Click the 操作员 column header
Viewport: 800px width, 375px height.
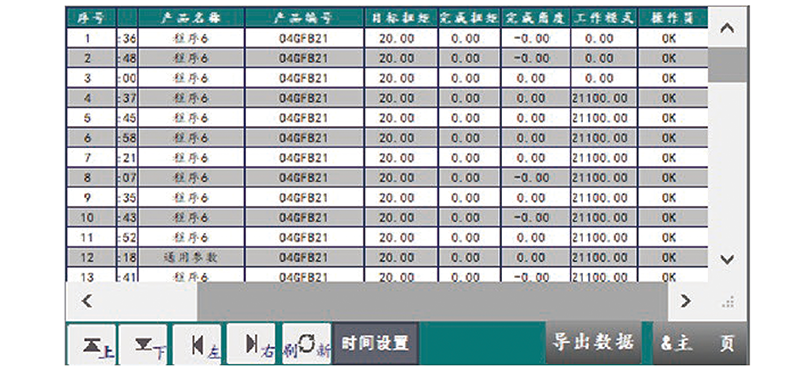[672, 18]
